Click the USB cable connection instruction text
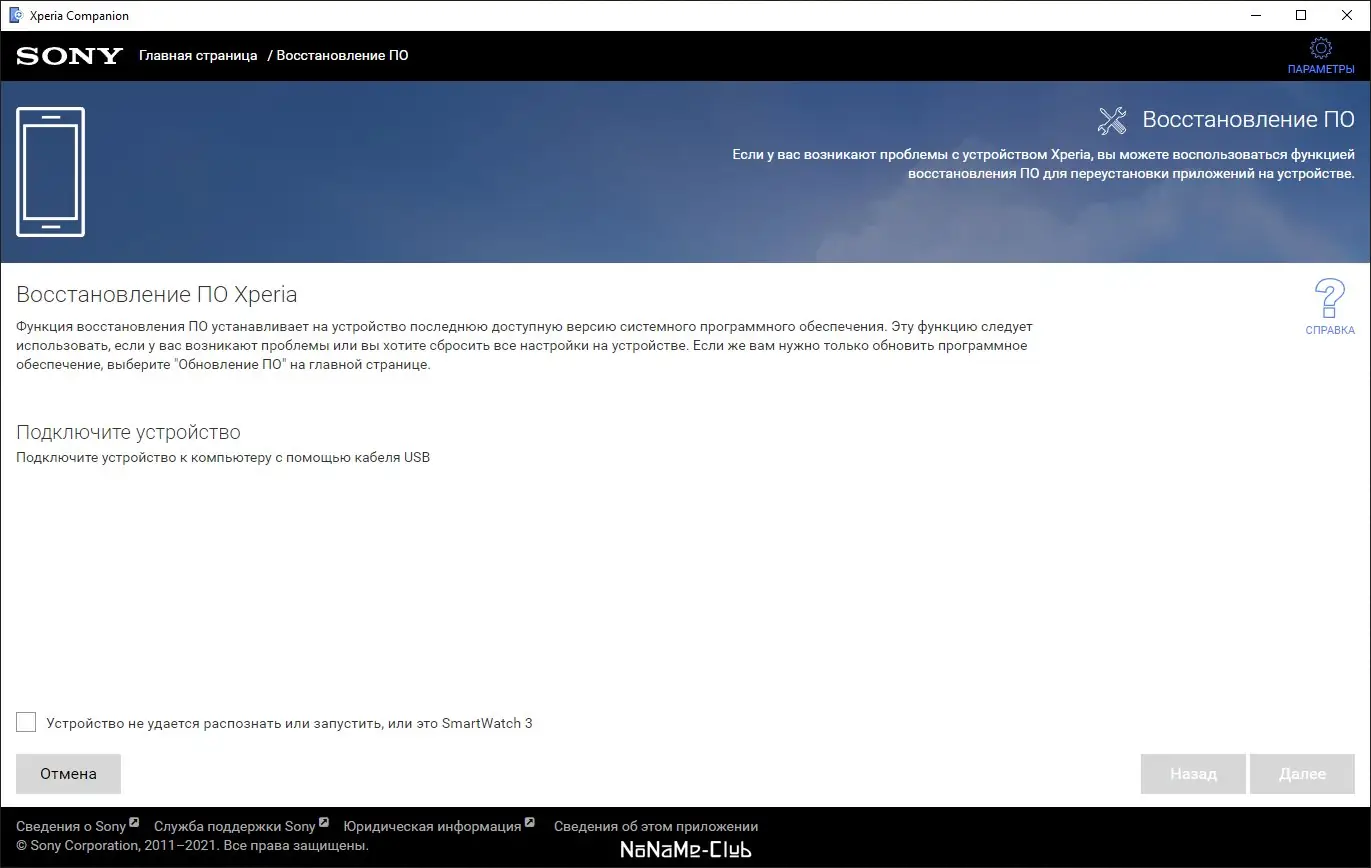Screen dimensions: 1371x868 (x=223, y=457)
